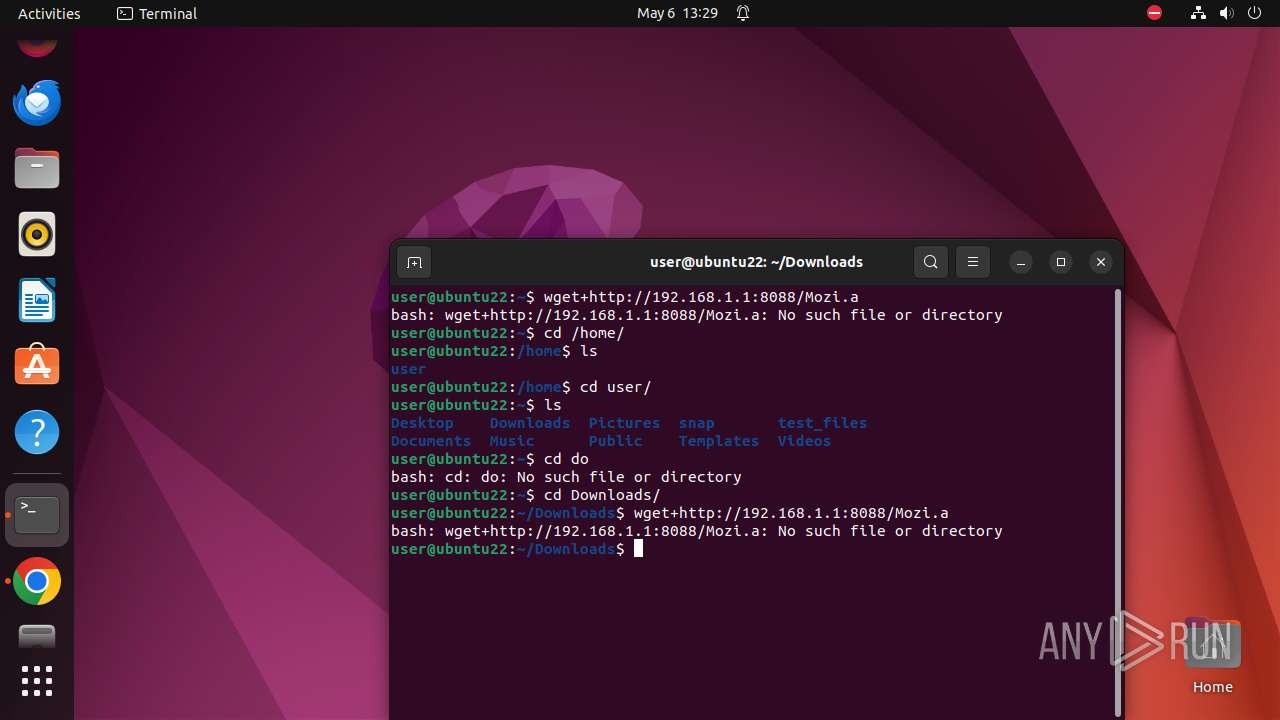Click the 'cd Downloads/' command line
This screenshot has width=1280, height=720.
click(x=602, y=495)
